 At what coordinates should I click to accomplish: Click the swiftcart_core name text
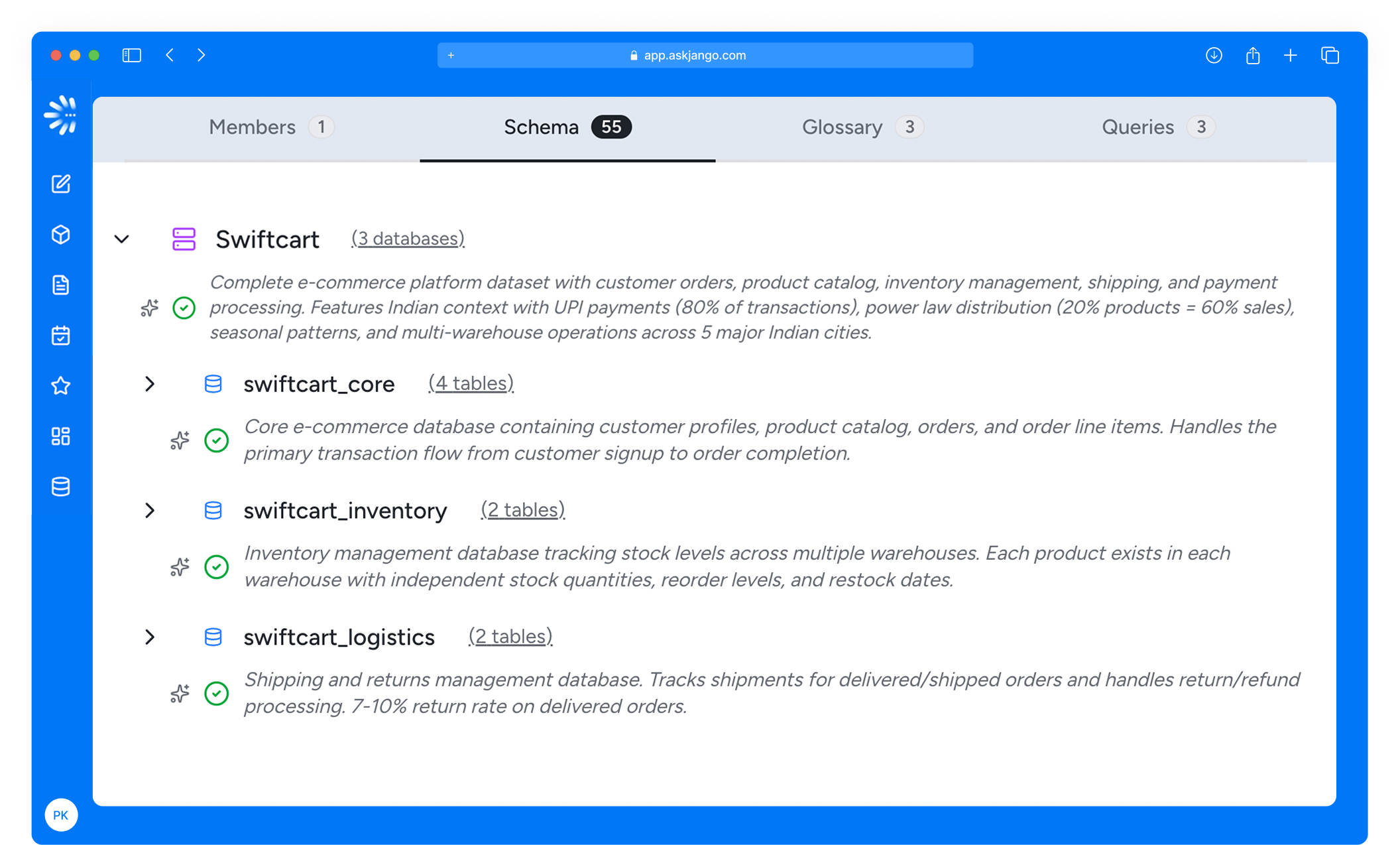pos(319,384)
